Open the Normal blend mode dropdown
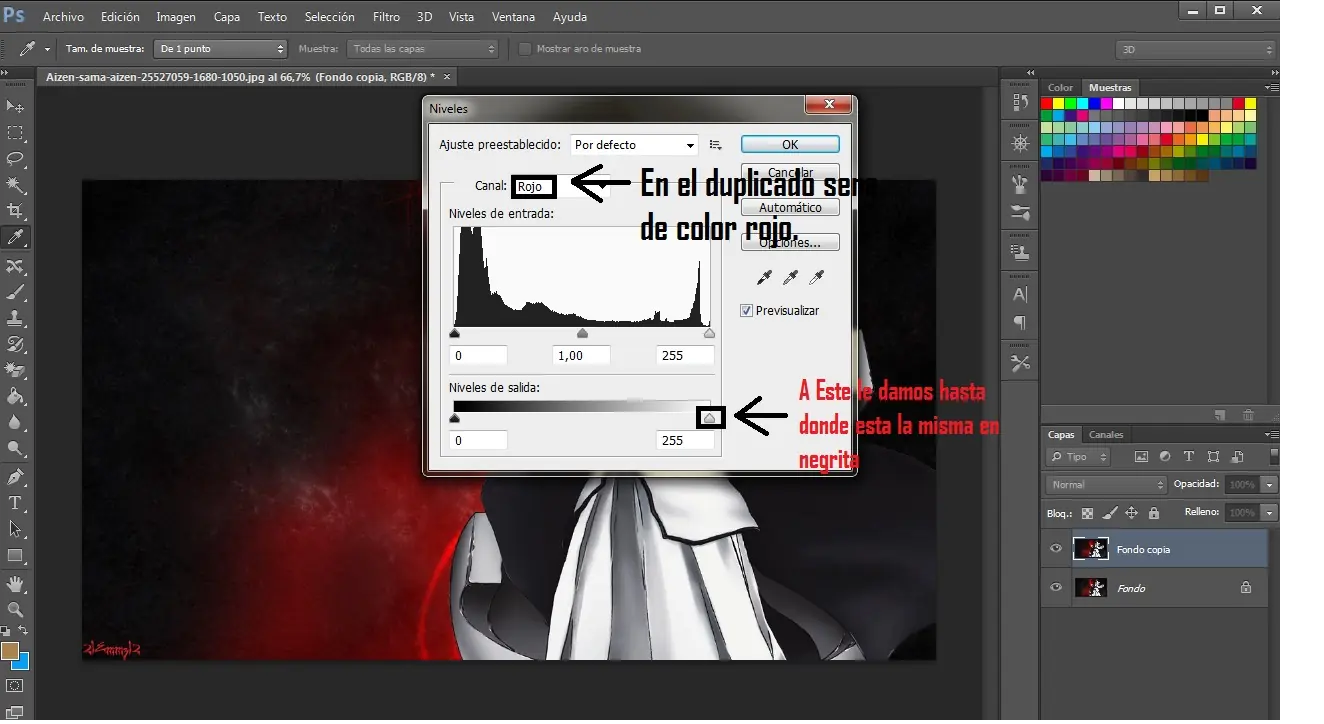This screenshot has height=724, width=1324. 1106,484
